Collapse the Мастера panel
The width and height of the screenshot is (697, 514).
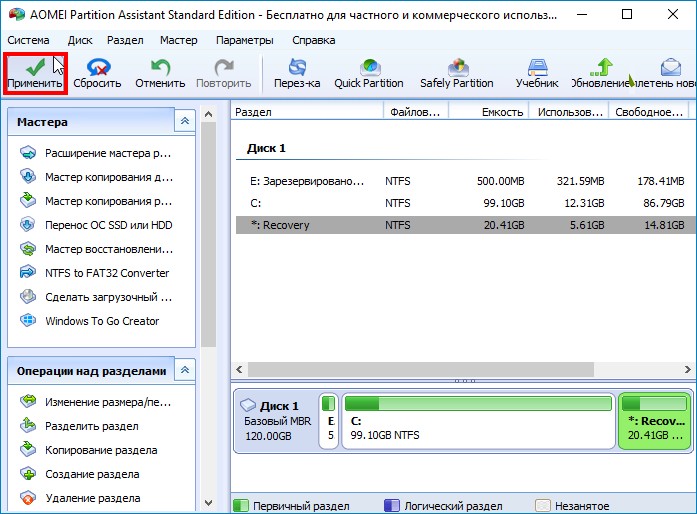(185, 121)
